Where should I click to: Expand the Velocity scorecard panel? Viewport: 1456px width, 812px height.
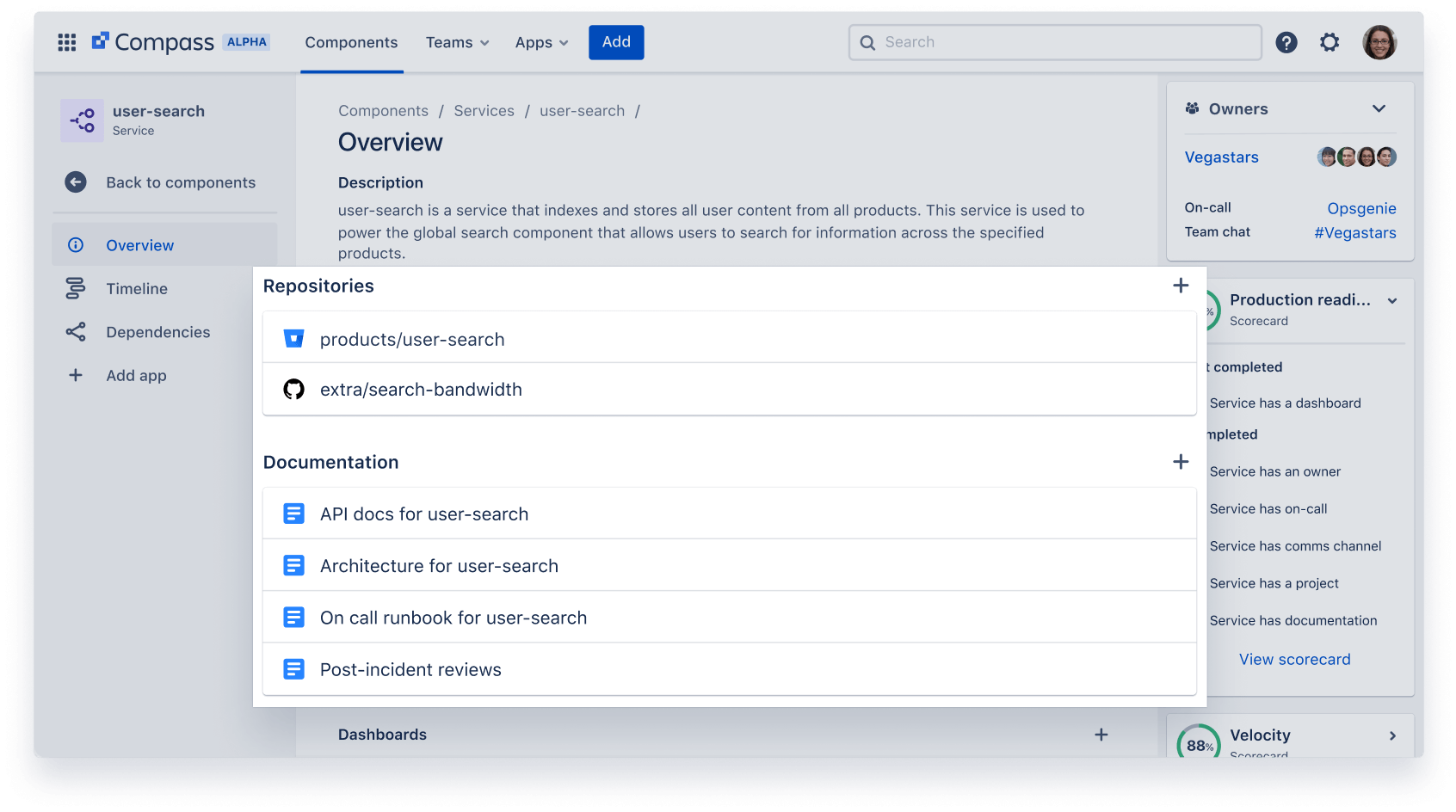click(1392, 735)
